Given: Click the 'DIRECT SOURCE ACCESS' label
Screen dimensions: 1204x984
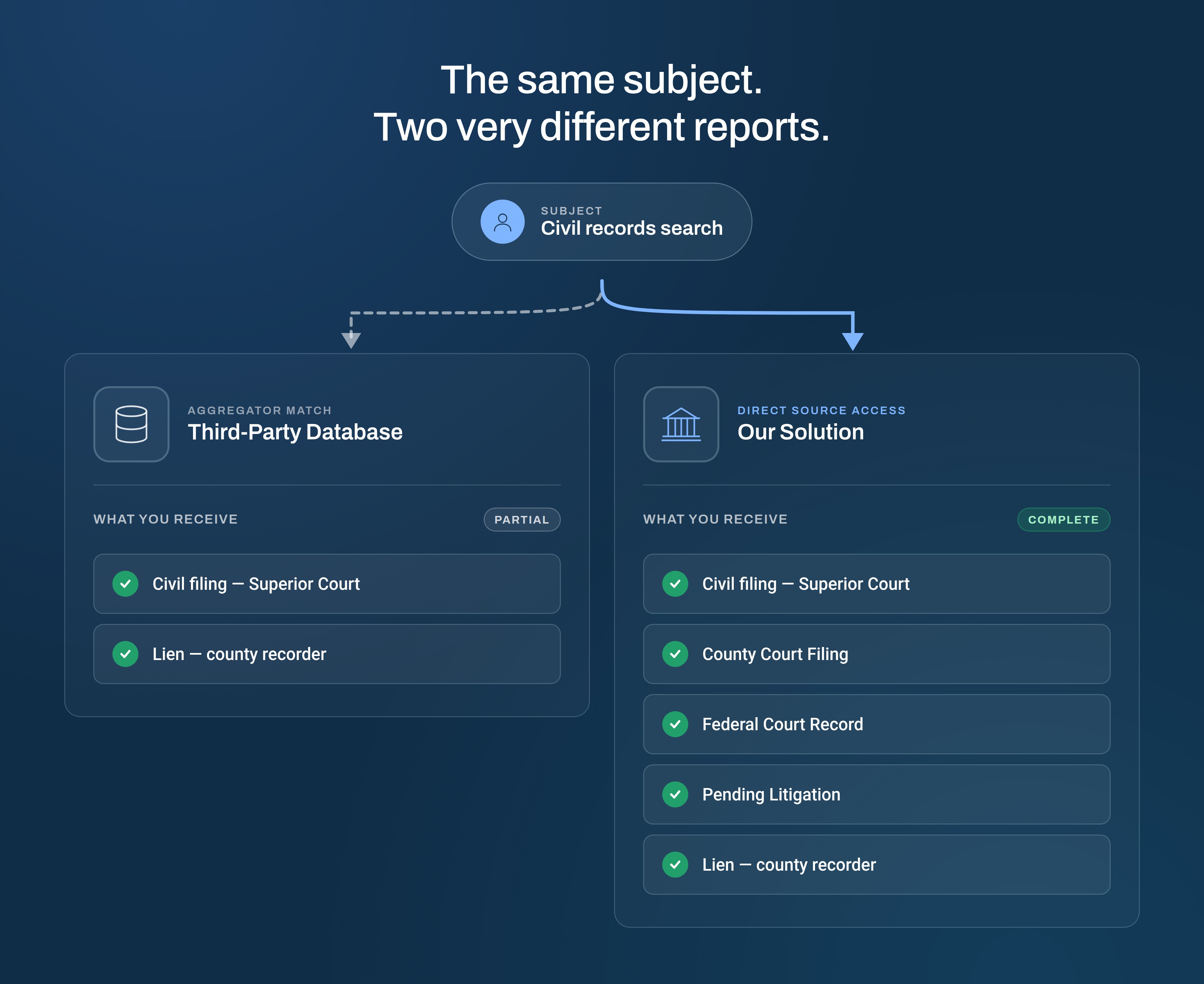Looking at the screenshot, I should tap(821, 410).
